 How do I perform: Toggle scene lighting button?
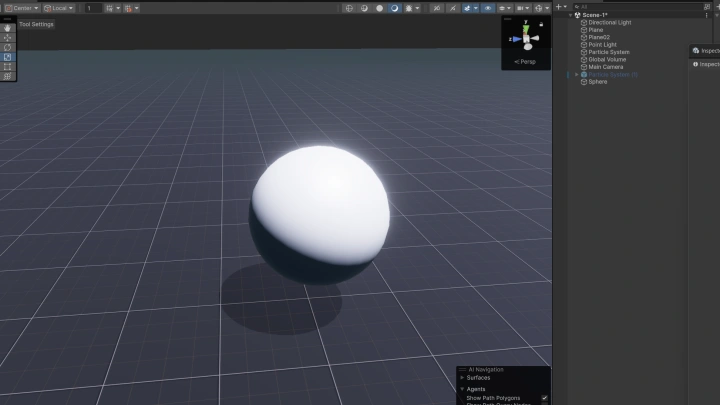tap(452, 8)
